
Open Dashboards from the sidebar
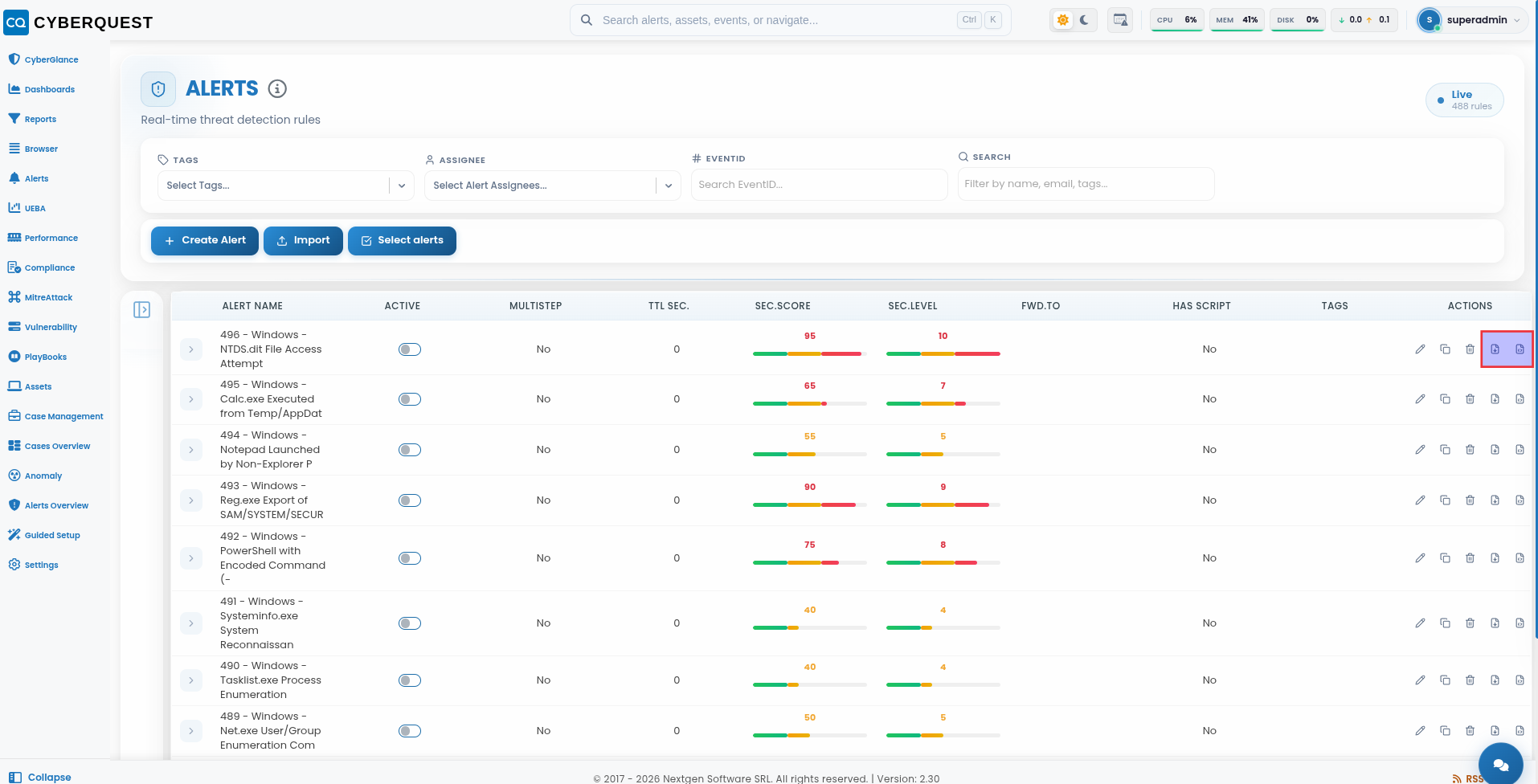41,89
